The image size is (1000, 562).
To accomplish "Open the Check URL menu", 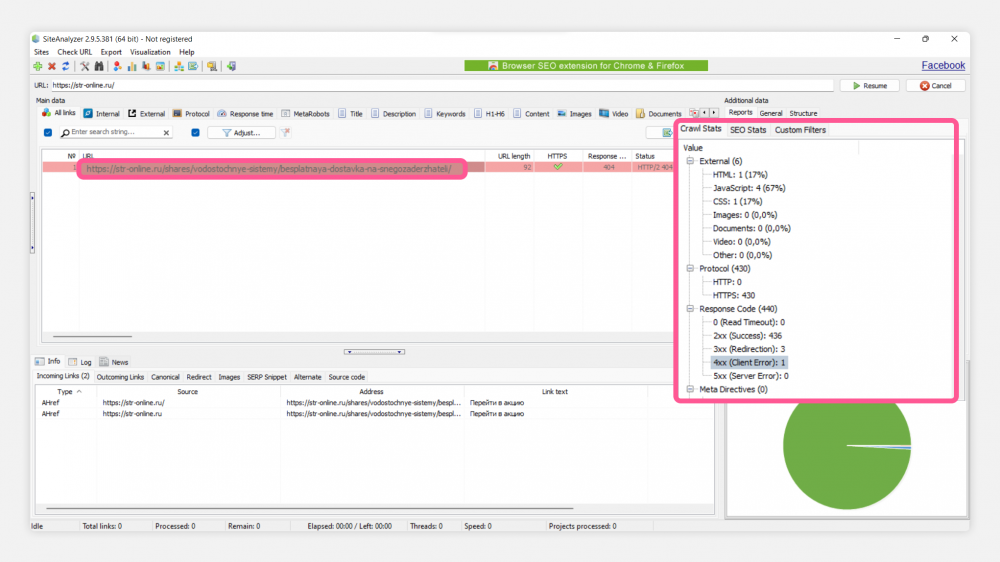I will 75,52.
